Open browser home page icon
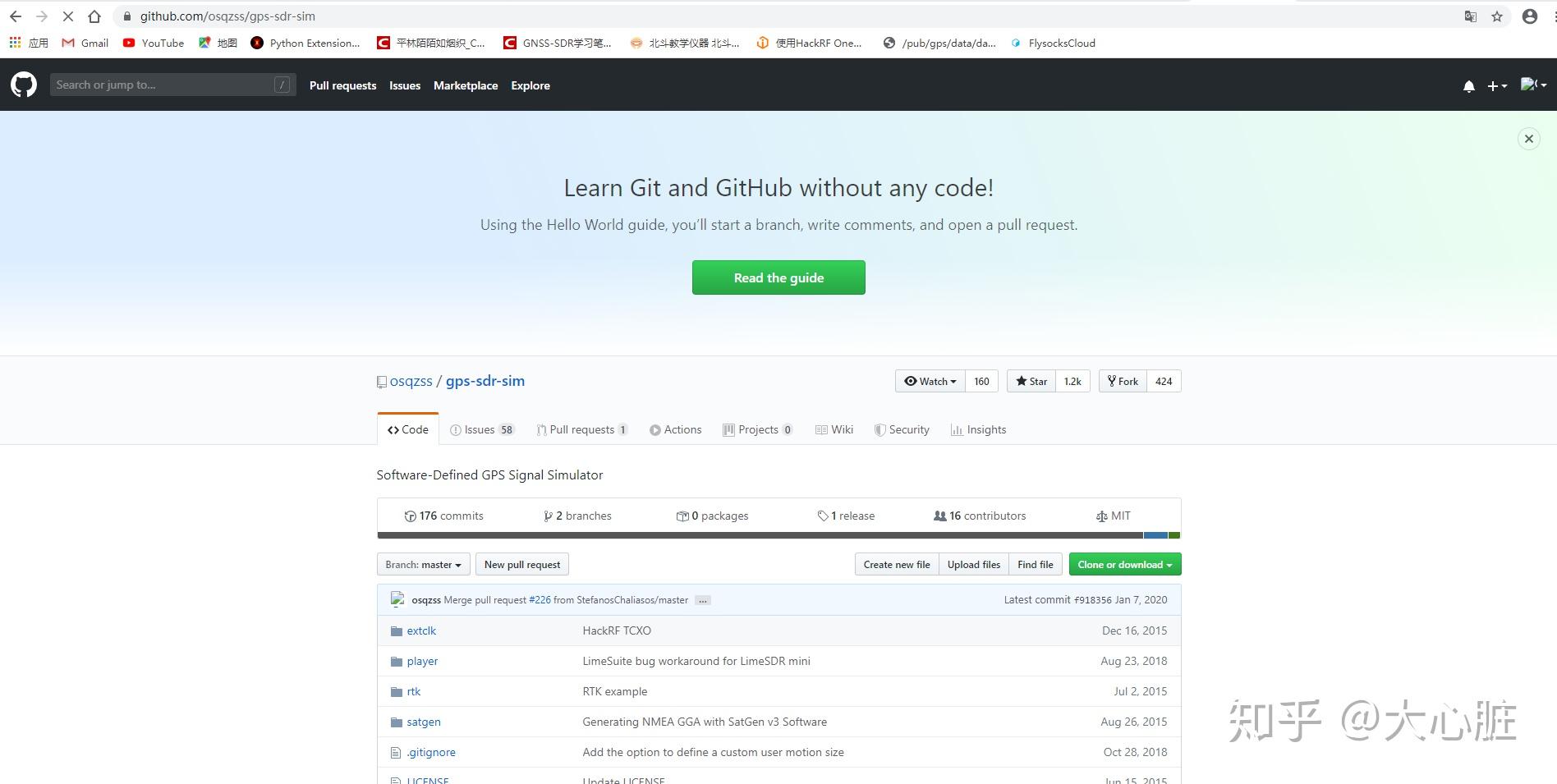Viewport: 1557px width, 784px height. point(94,16)
